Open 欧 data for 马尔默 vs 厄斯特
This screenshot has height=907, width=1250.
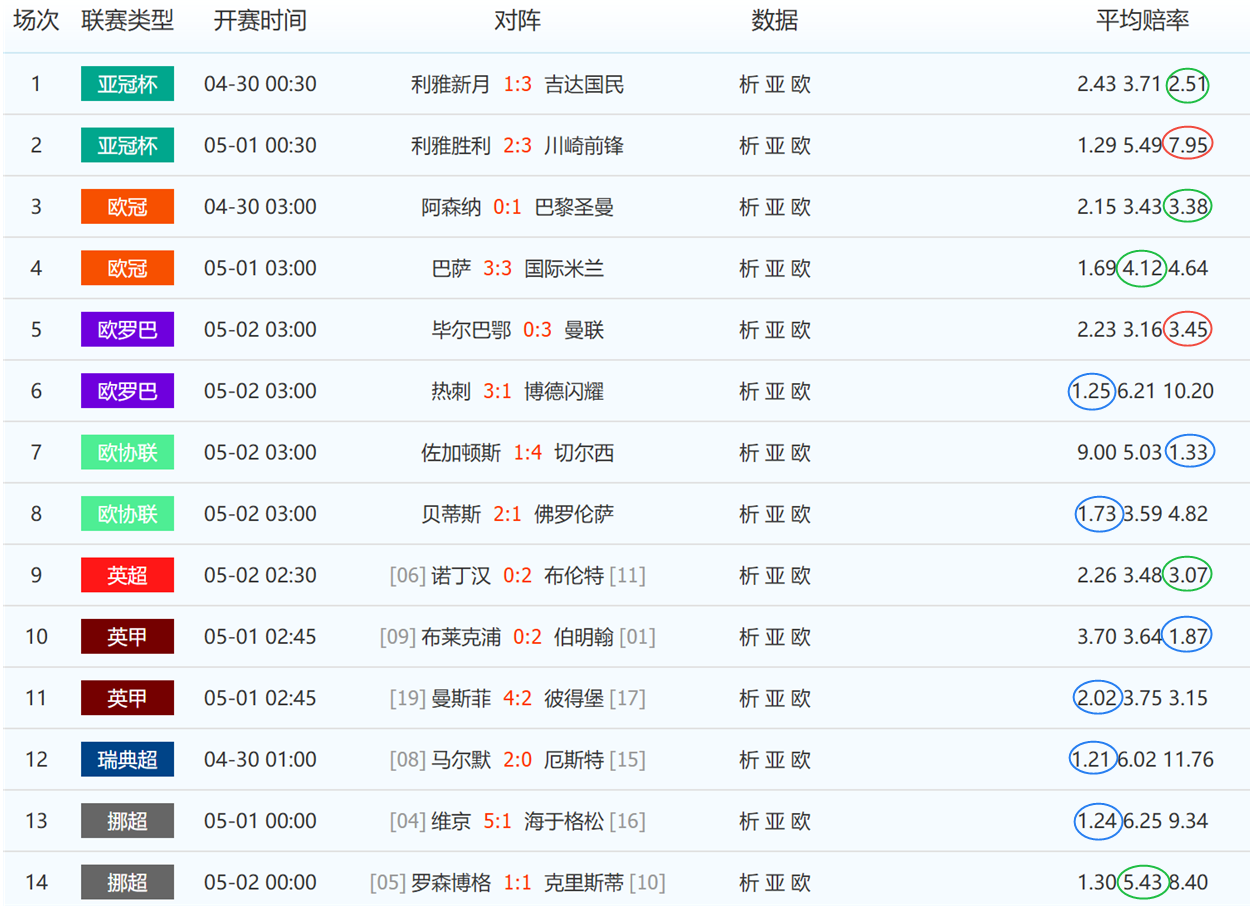click(x=801, y=760)
